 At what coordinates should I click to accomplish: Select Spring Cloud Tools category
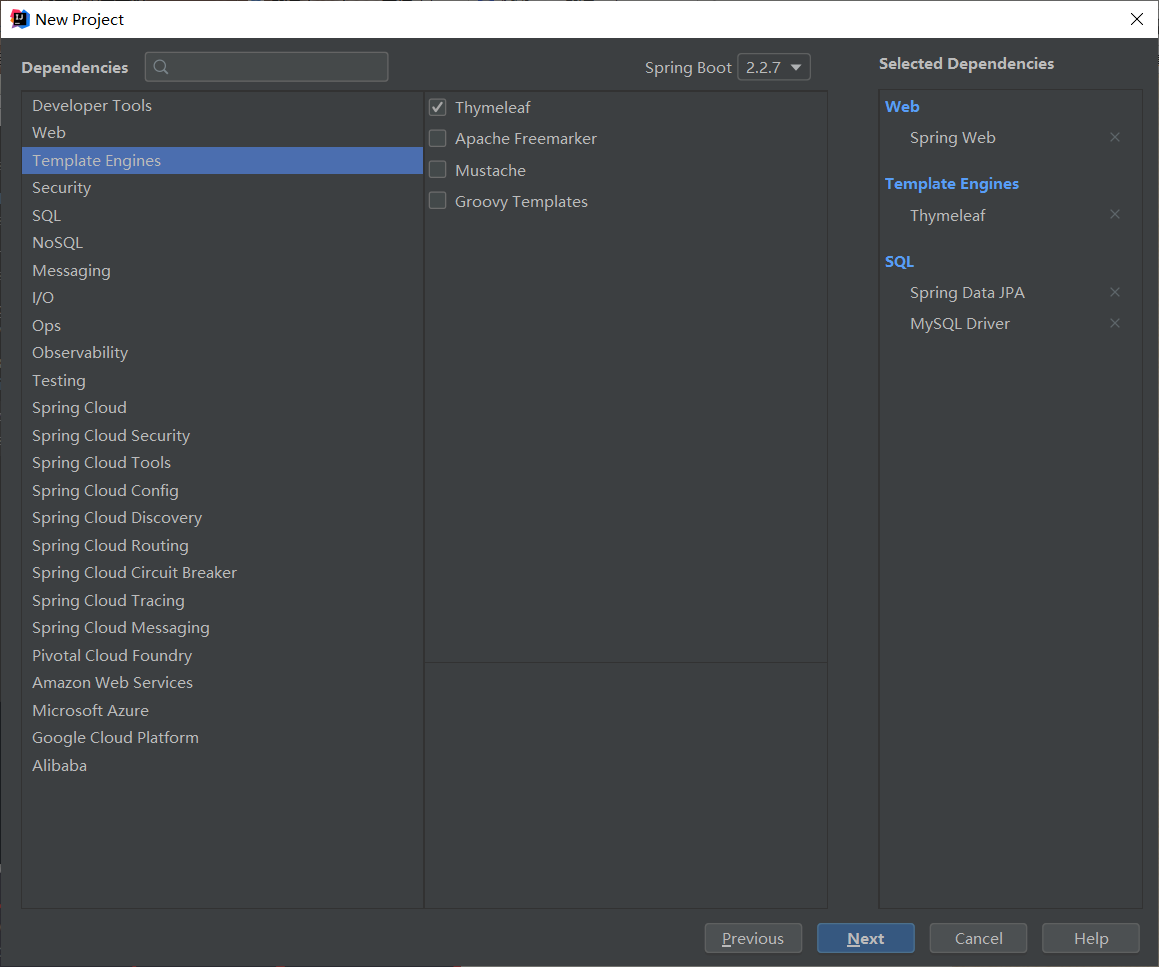222,463
